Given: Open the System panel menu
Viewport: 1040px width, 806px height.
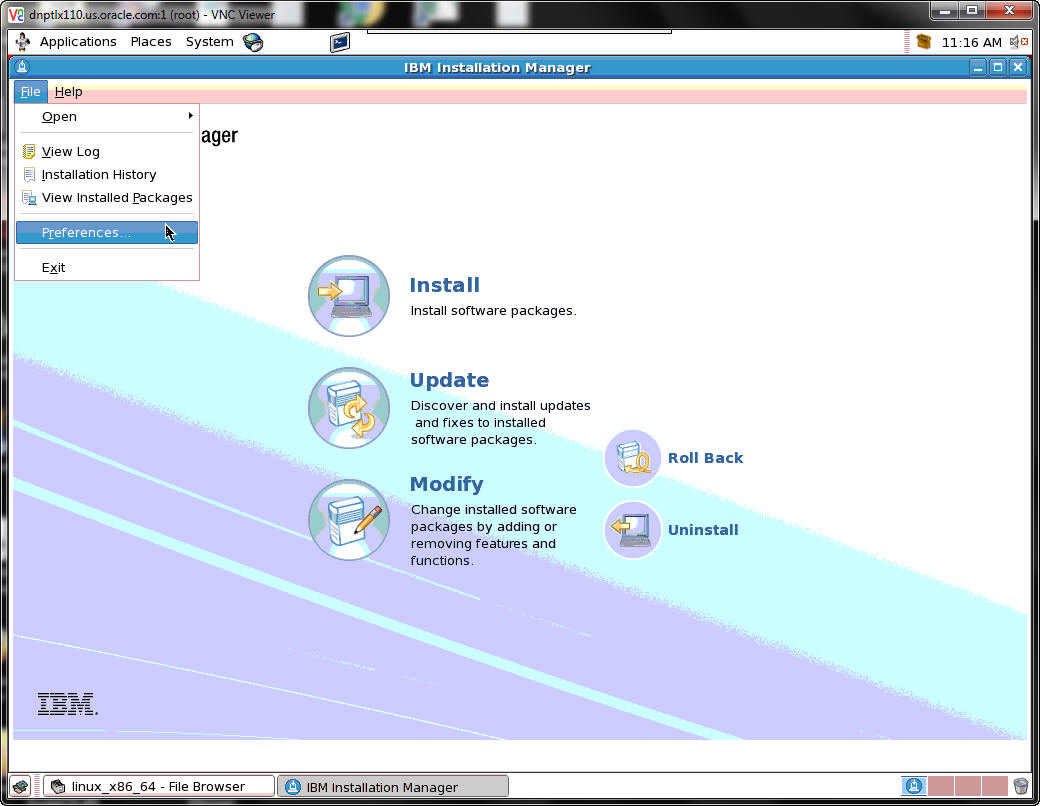Looking at the screenshot, I should click(210, 42).
